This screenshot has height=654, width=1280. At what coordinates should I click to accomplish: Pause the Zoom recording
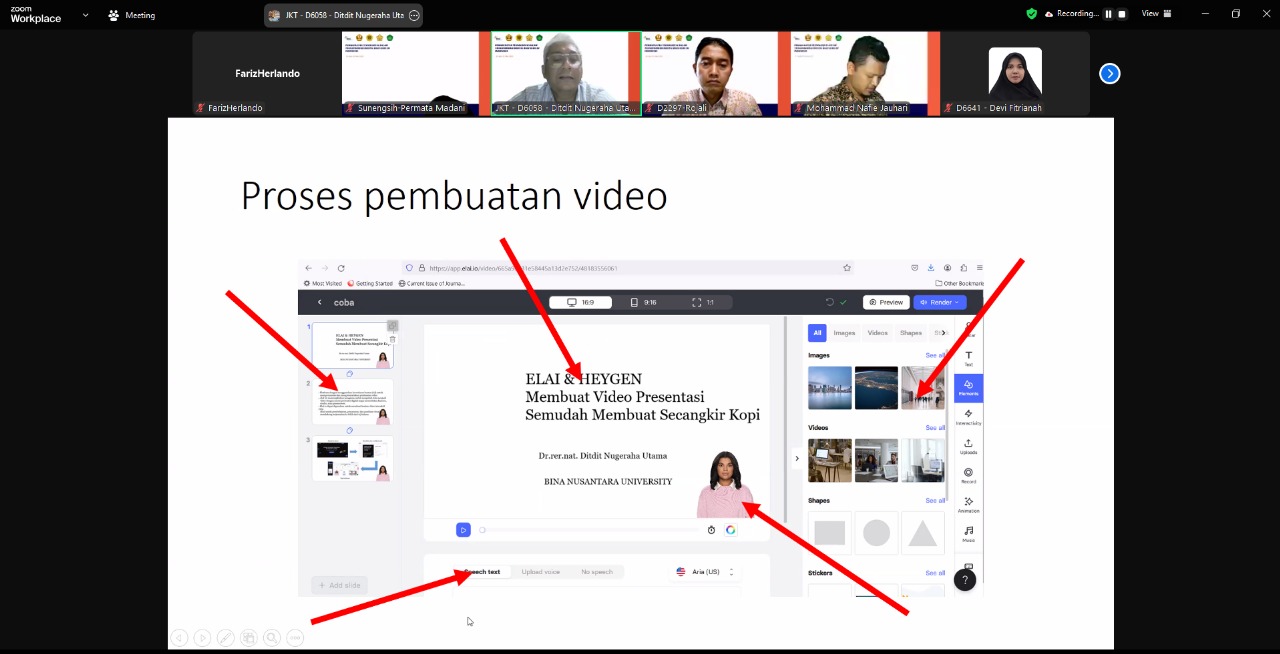click(1108, 14)
